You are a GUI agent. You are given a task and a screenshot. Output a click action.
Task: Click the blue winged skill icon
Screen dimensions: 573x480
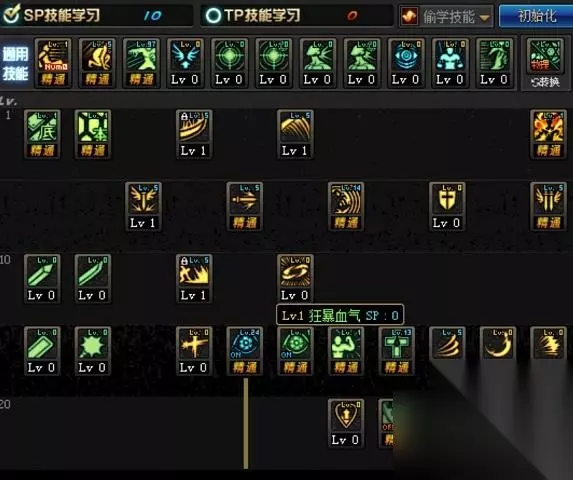185,64
